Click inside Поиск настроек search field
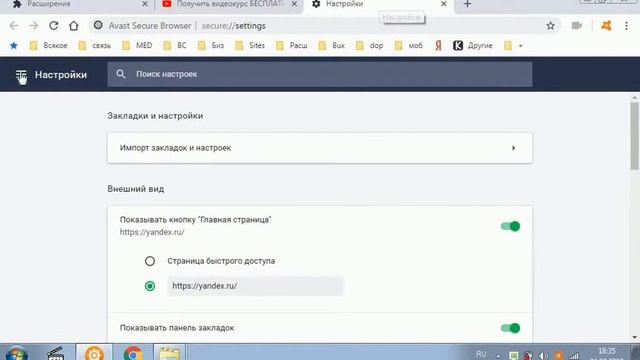Viewport: 640px width, 360px height. click(x=320, y=74)
